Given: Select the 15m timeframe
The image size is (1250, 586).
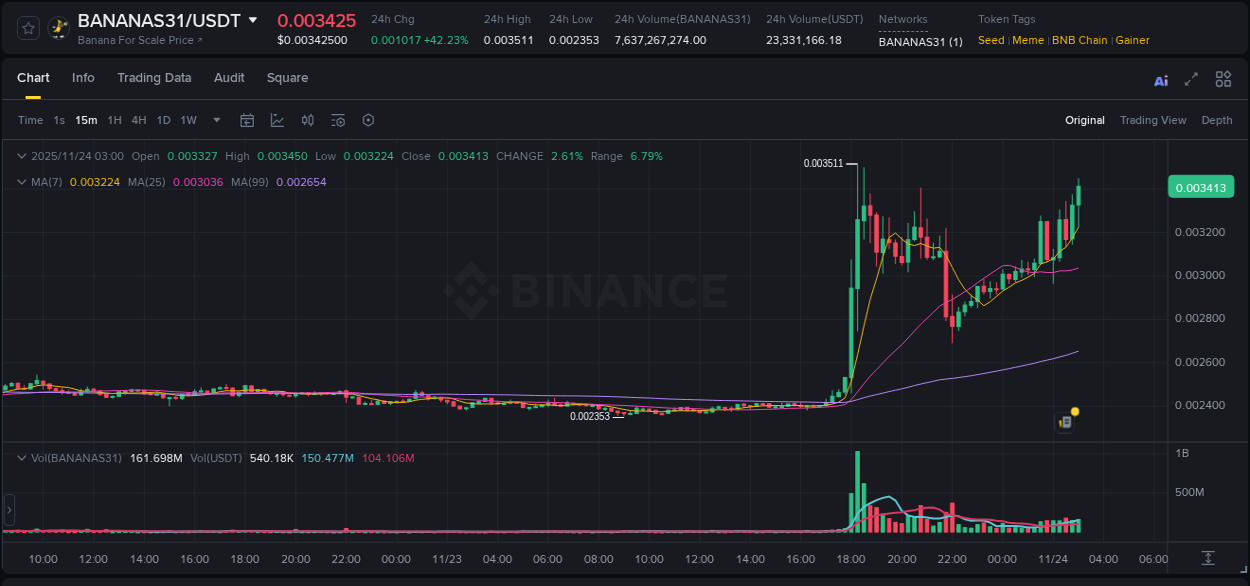Looking at the screenshot, I should point(86,120).
